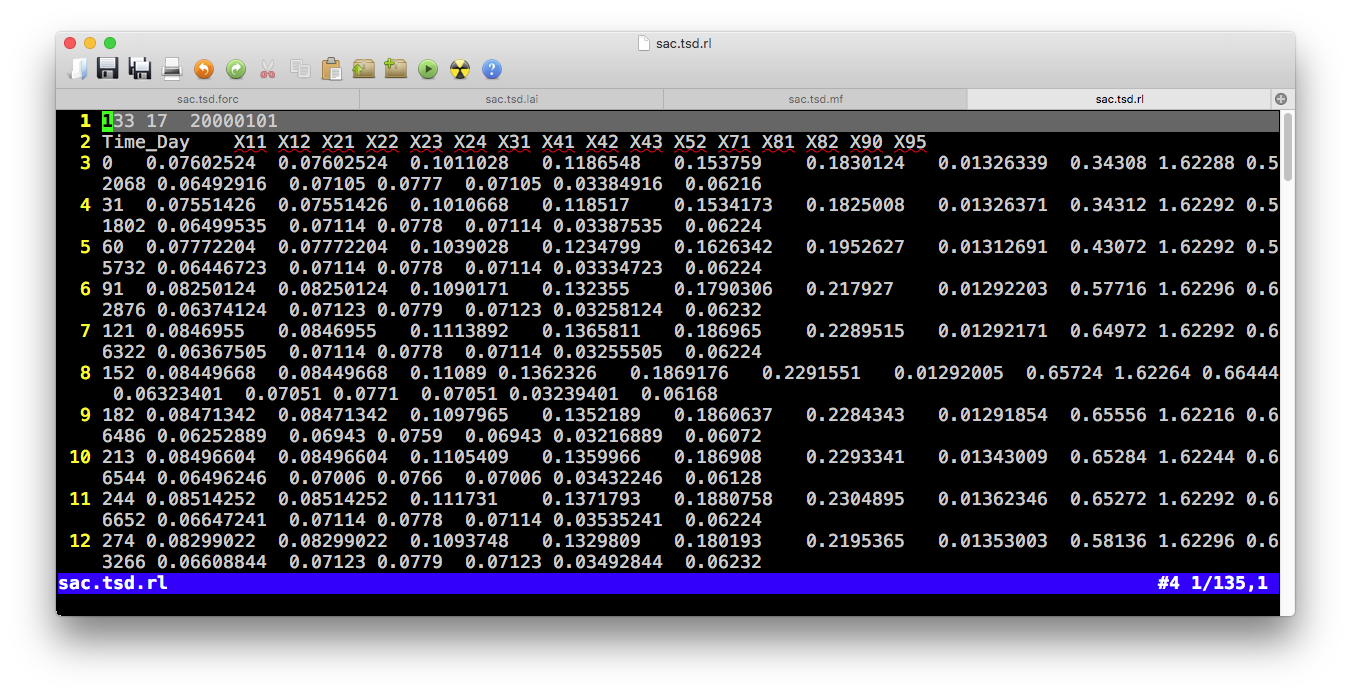1351x696 pixels.
Task: Run script with the green play icon
Action: click(428, 69)
